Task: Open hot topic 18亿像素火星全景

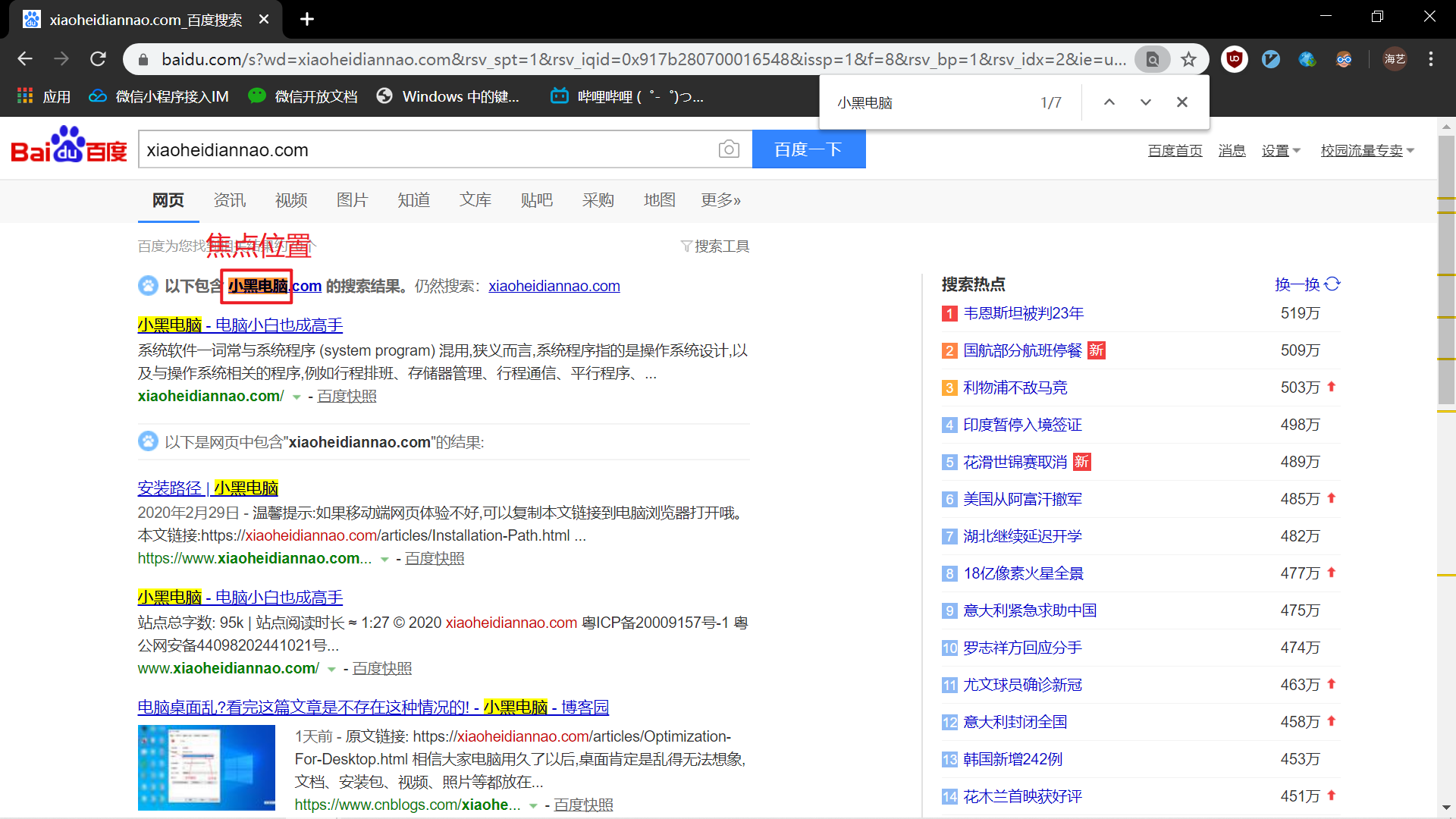Action: pos(1023,573)
